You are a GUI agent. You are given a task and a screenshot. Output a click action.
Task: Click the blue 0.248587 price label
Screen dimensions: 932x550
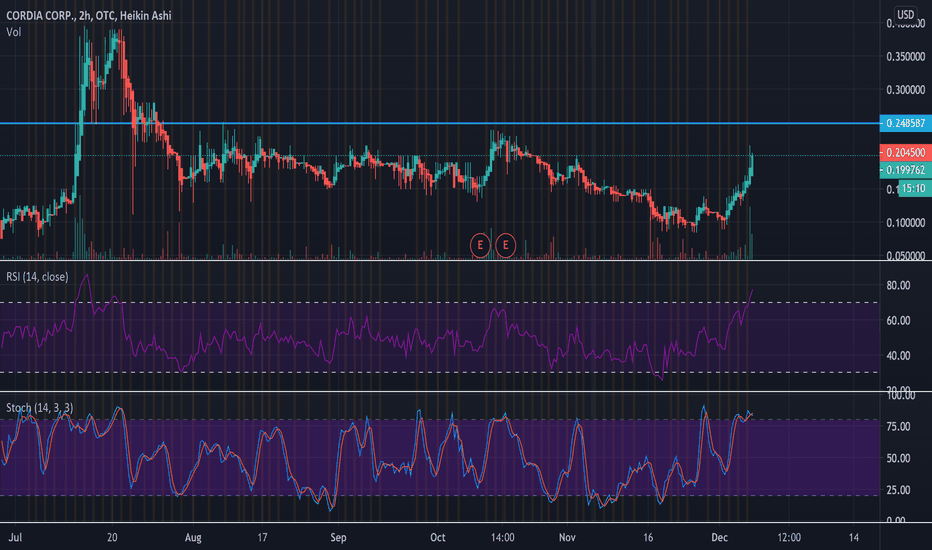pyautogui.click(x=905, y=123)
